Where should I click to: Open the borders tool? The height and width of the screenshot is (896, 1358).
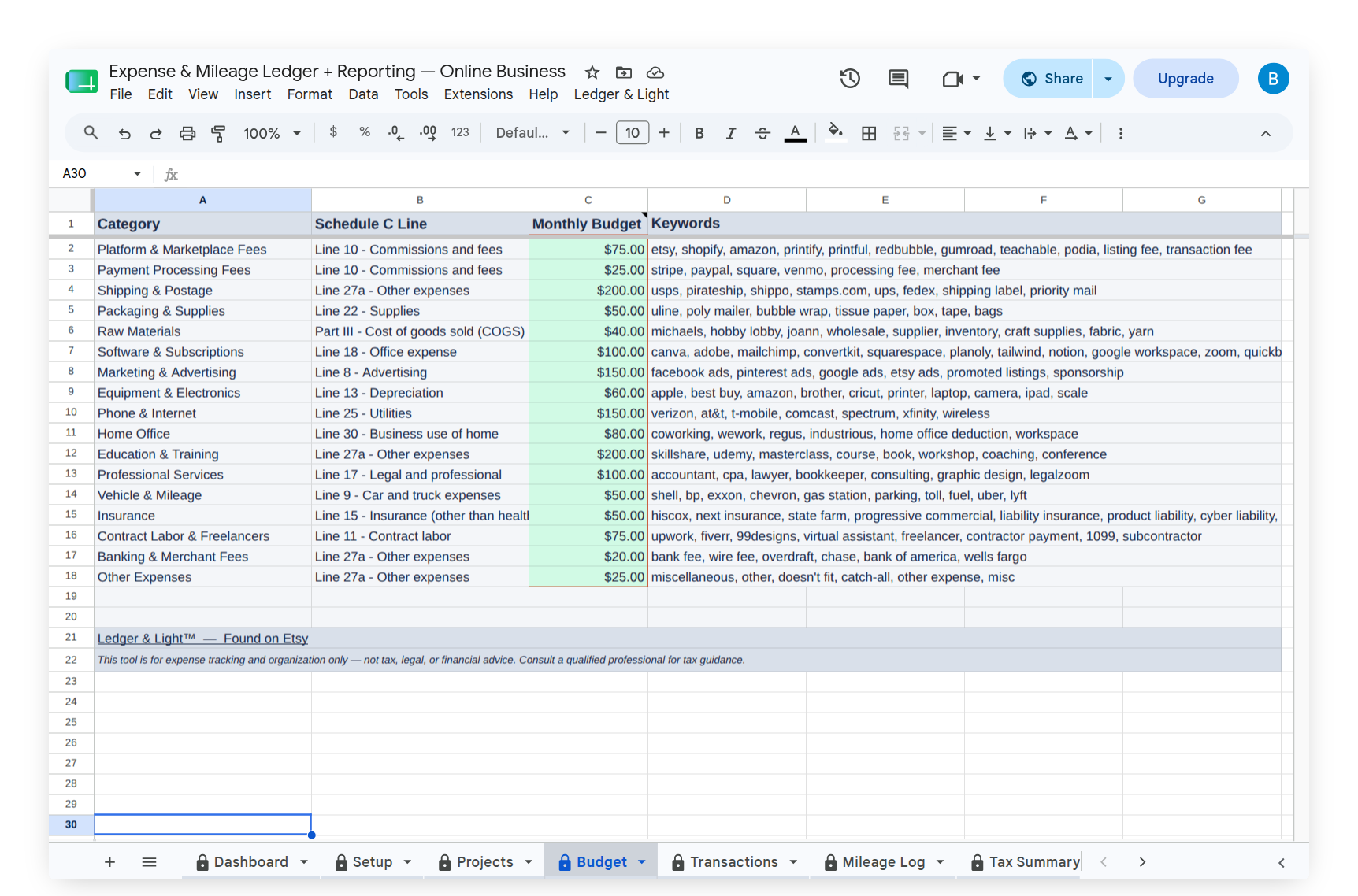869,134
